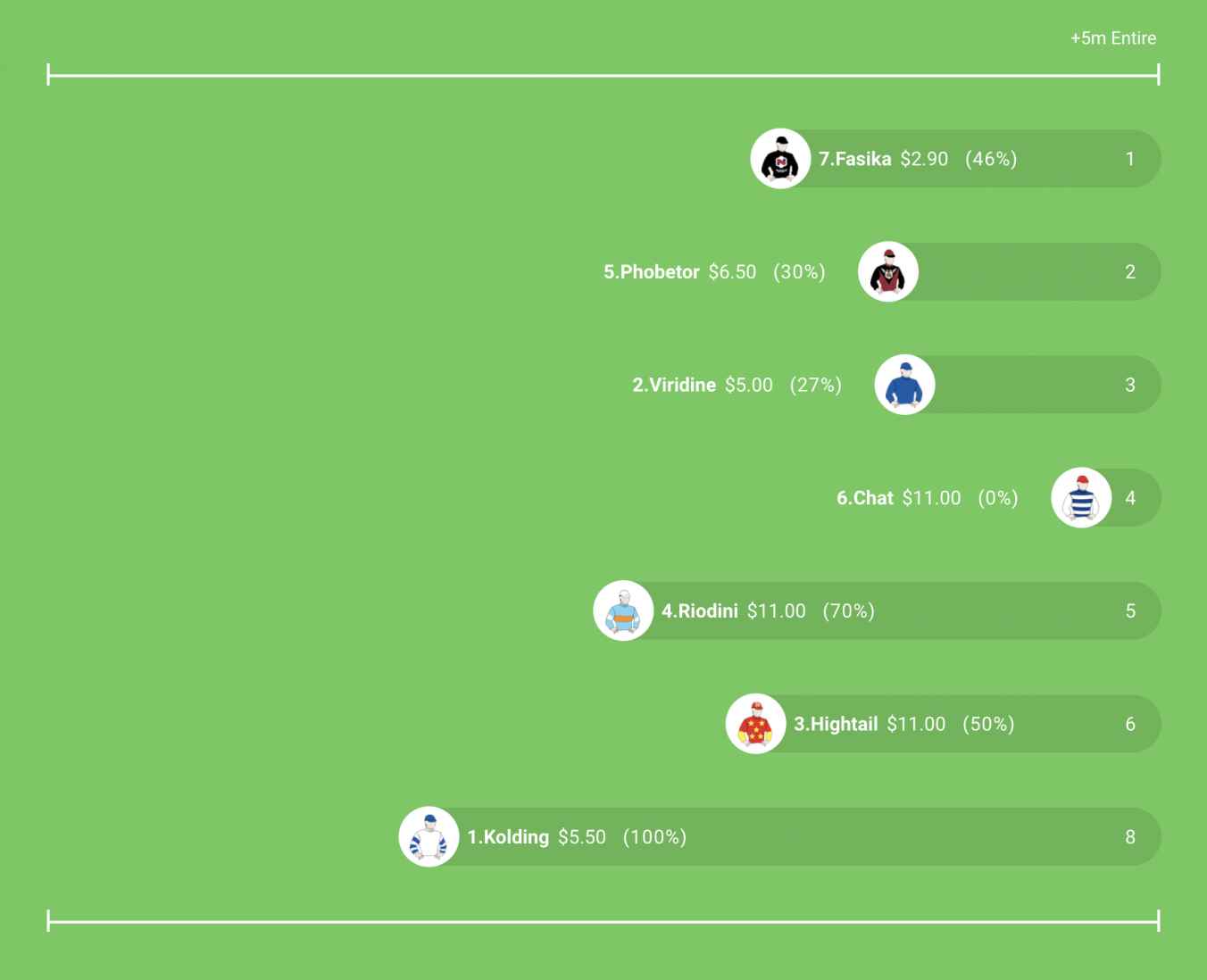
Task: Click the top track distance line
Action: (x=603, y=75)
